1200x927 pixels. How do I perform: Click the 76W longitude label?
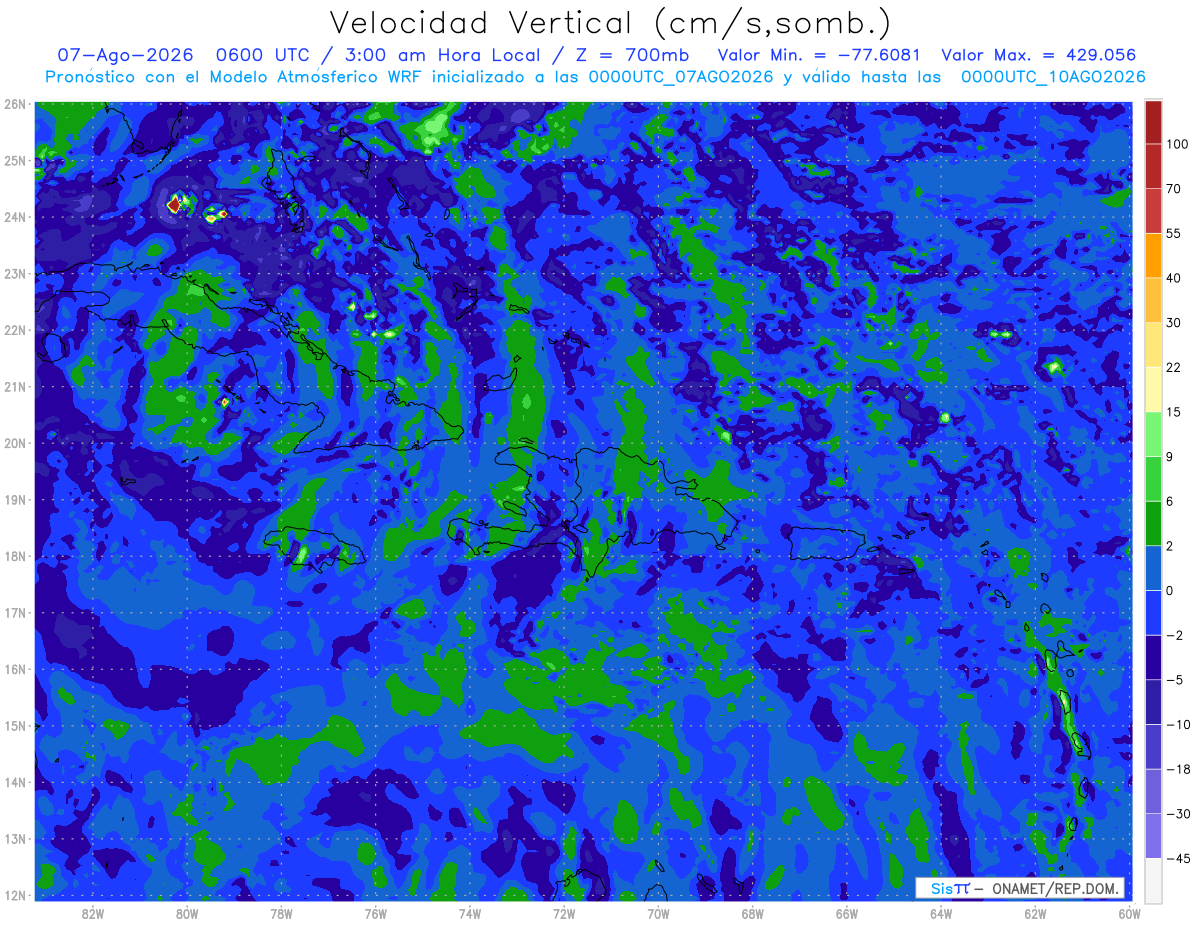(x=375, y=914)
